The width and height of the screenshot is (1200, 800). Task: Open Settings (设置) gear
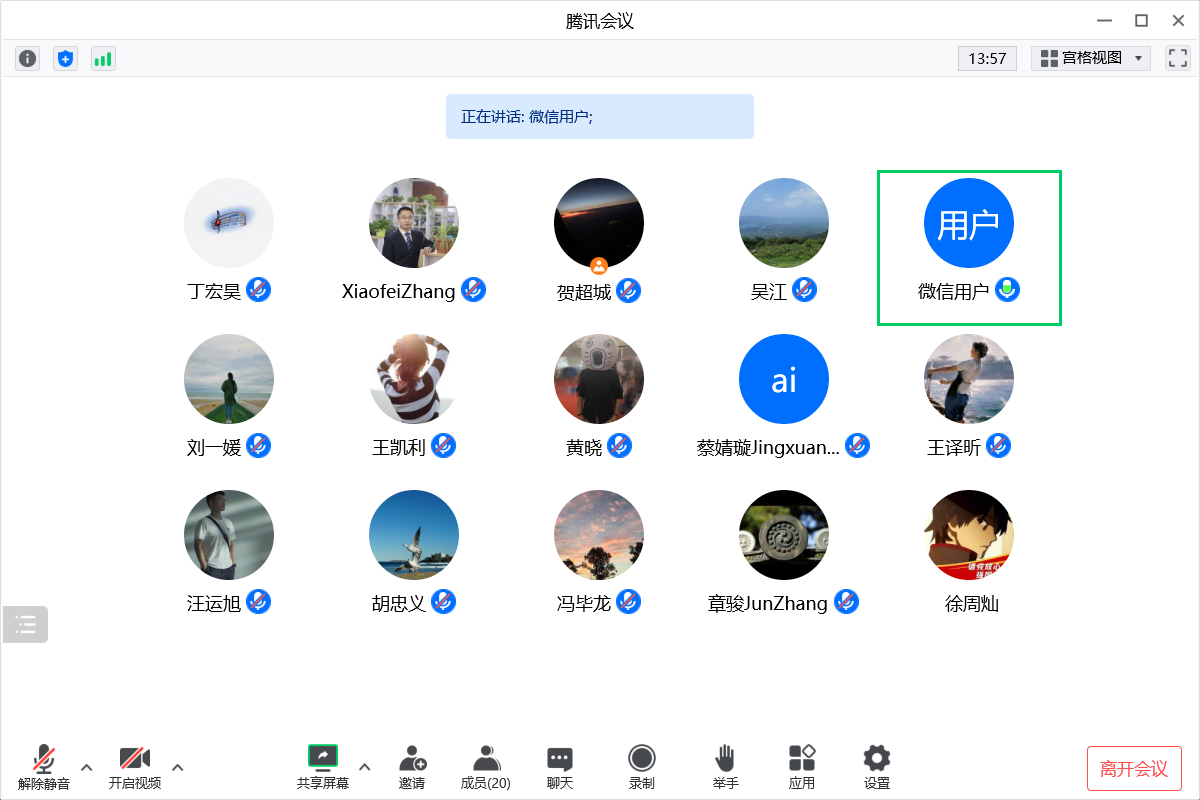877,767
